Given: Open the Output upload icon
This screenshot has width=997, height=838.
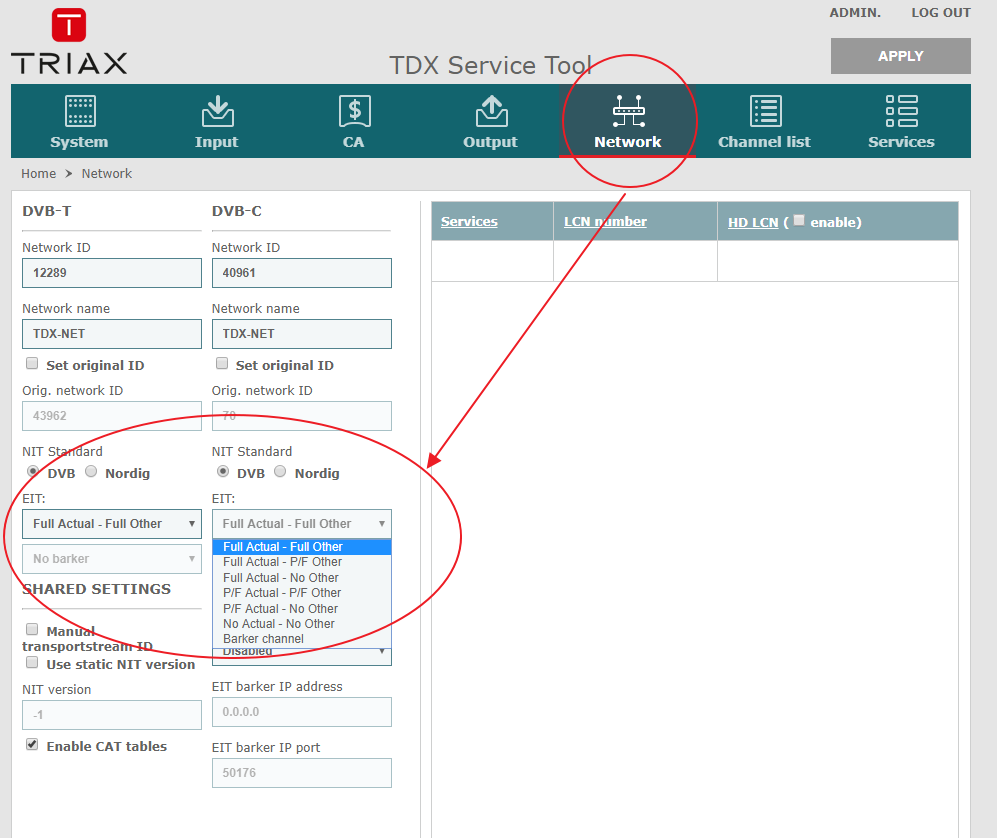Looking at the screenshot, I should coord(492,111).
